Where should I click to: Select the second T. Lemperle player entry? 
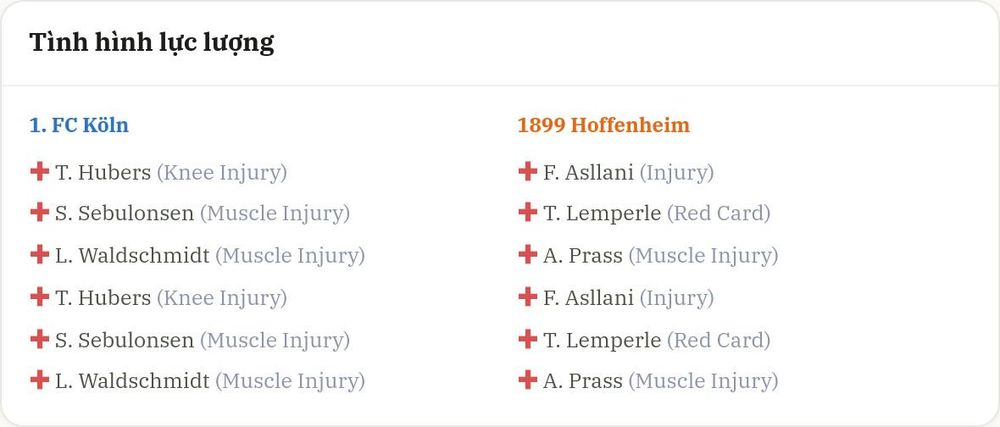[602, 340]
